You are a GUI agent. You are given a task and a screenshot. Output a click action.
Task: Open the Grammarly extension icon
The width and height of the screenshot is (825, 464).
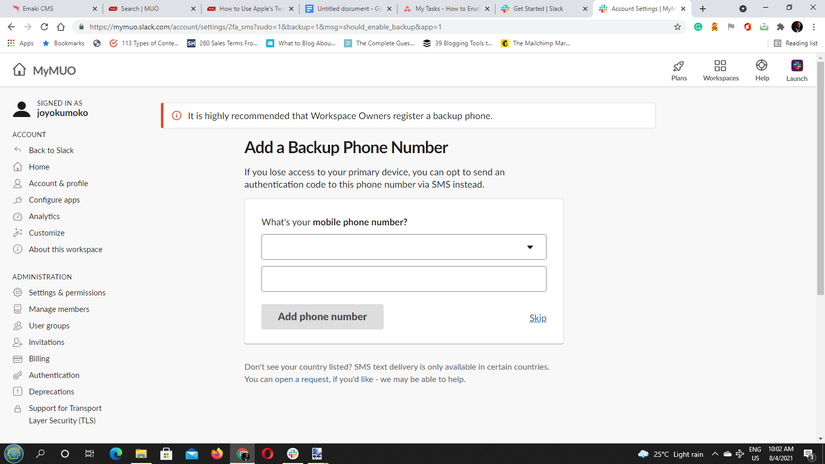[698, 27]
